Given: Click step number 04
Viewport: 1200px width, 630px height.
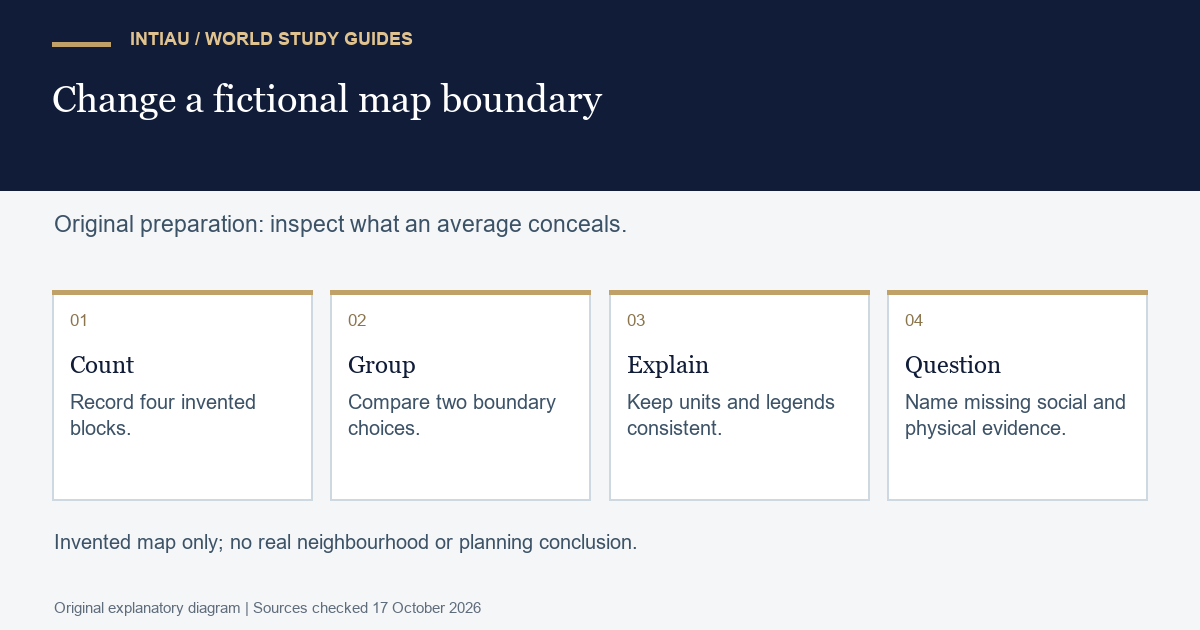Looking at the screenshot, I should 914,321.
